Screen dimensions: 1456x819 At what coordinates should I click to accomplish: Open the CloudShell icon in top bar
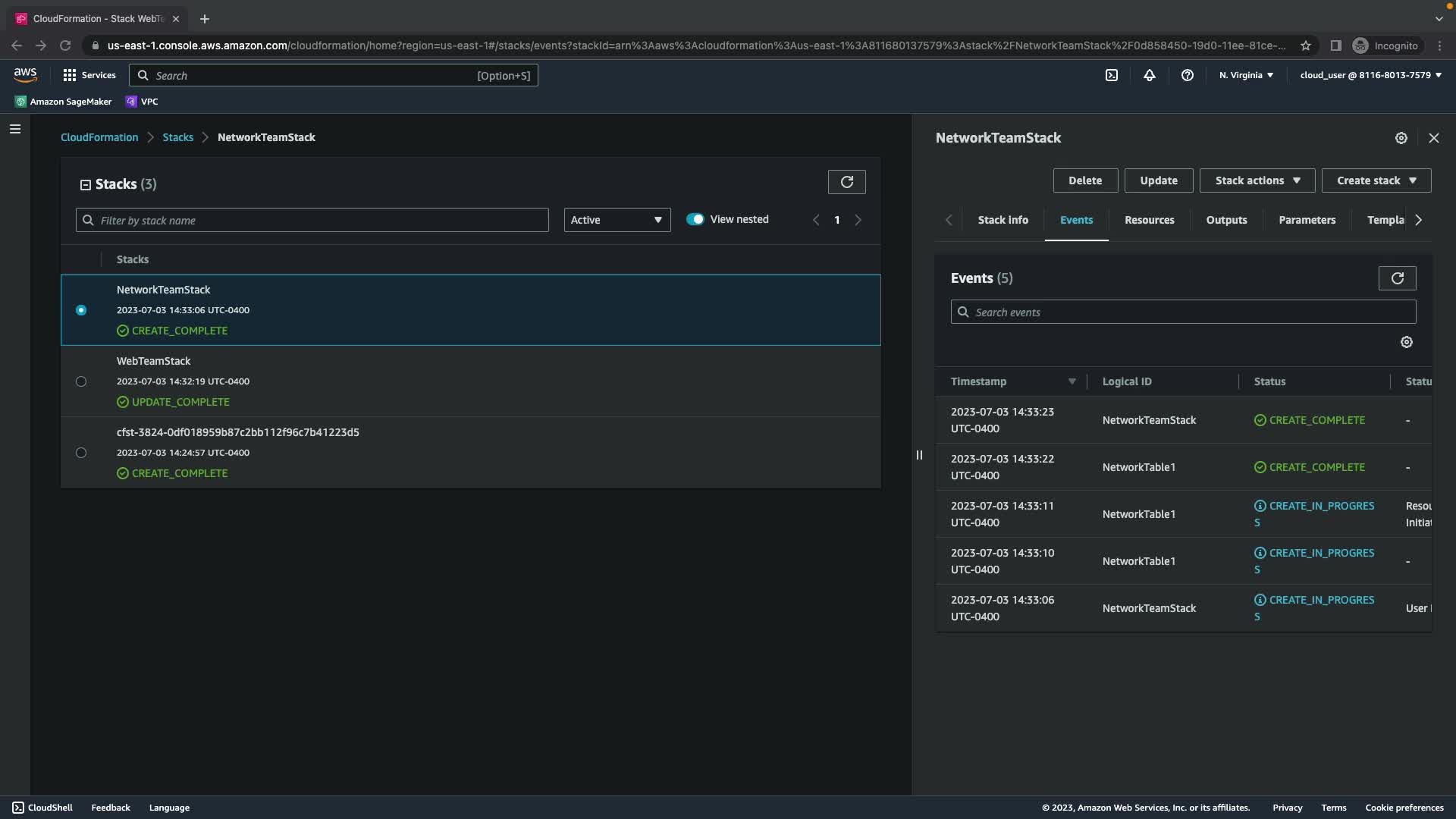[x=1111, y=75]
